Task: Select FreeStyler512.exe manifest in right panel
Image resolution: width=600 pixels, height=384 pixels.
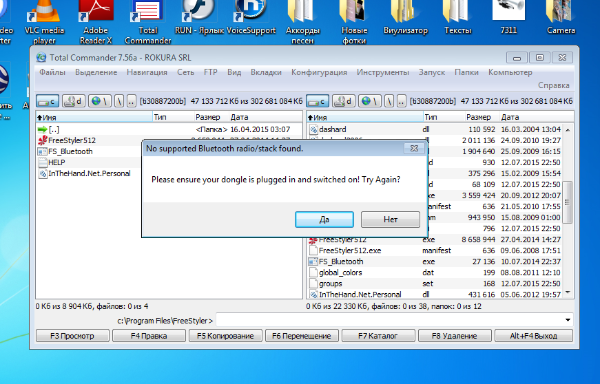Action: coord(435,251)
